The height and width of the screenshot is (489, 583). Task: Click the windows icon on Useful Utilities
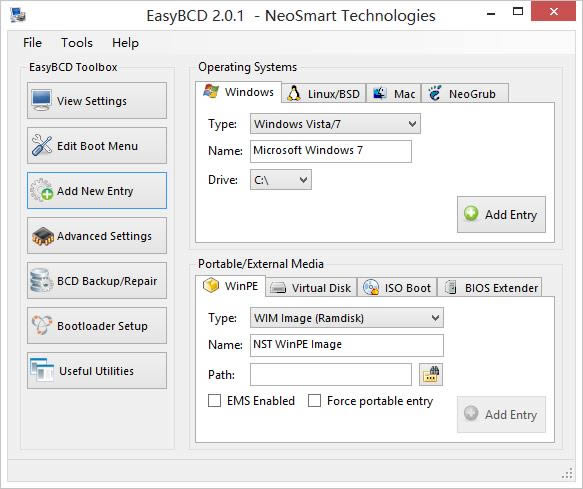point(42,370)
